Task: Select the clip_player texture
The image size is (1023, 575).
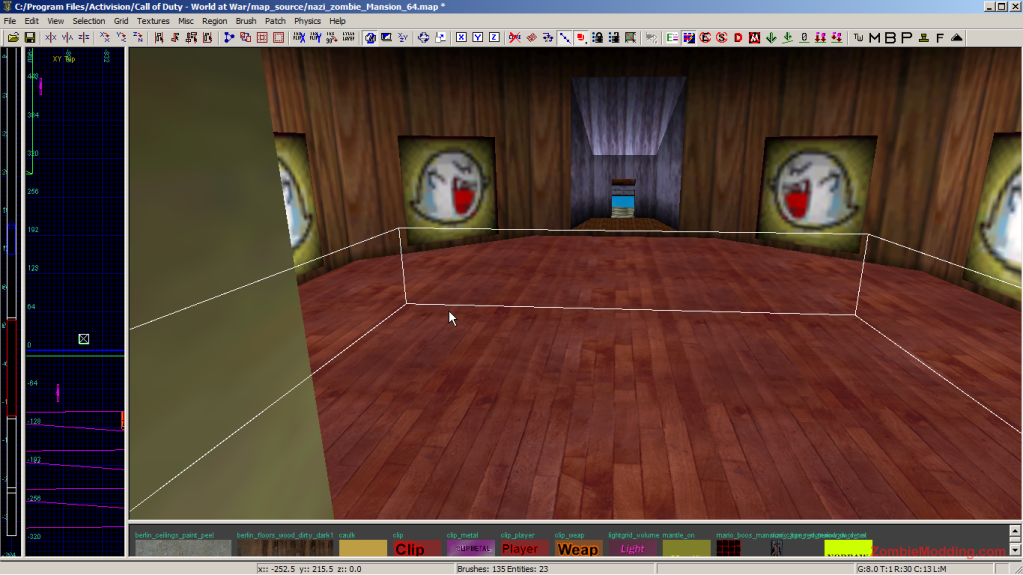Action: [525, 548]
